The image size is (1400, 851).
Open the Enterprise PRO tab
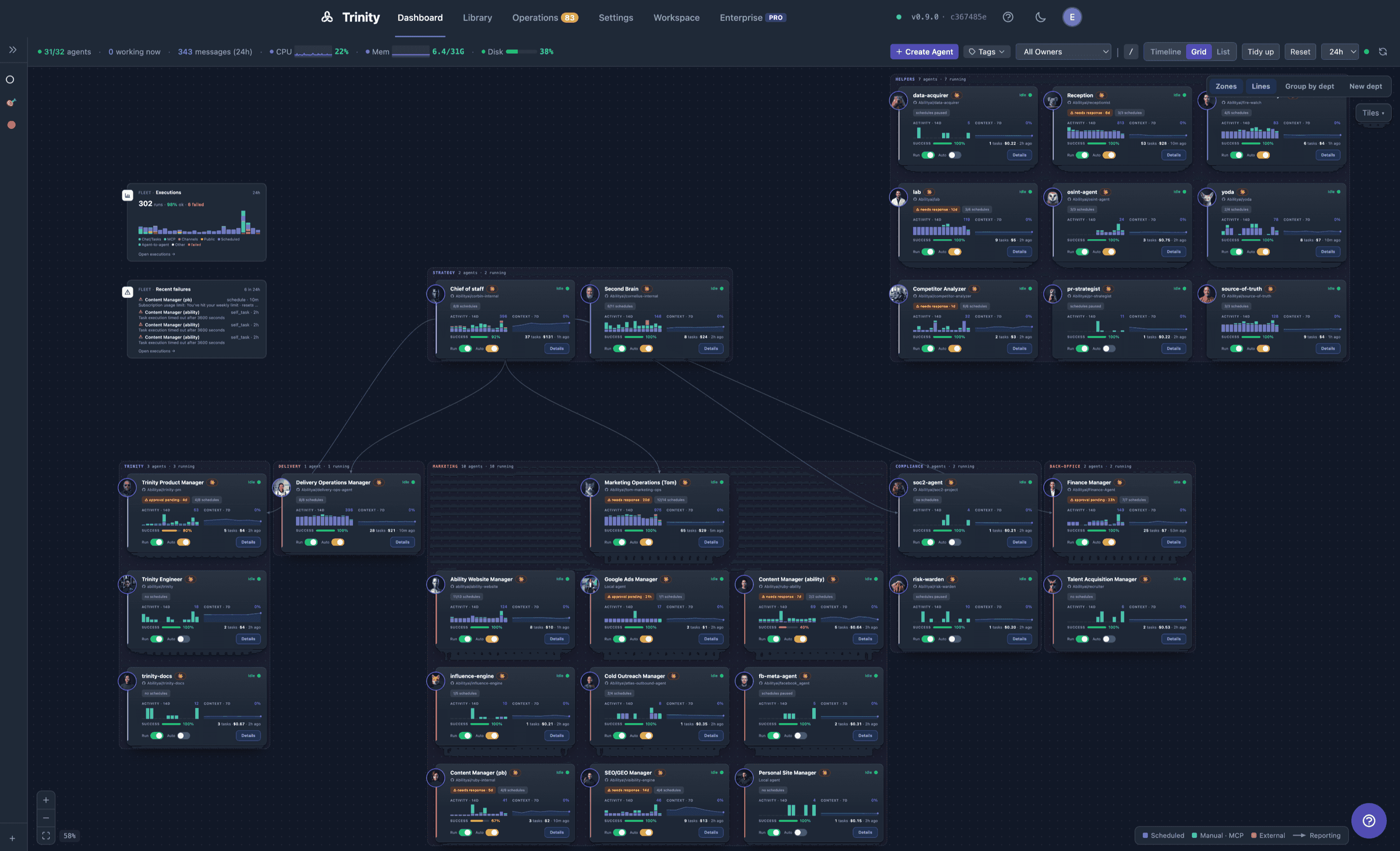[753, 18]
